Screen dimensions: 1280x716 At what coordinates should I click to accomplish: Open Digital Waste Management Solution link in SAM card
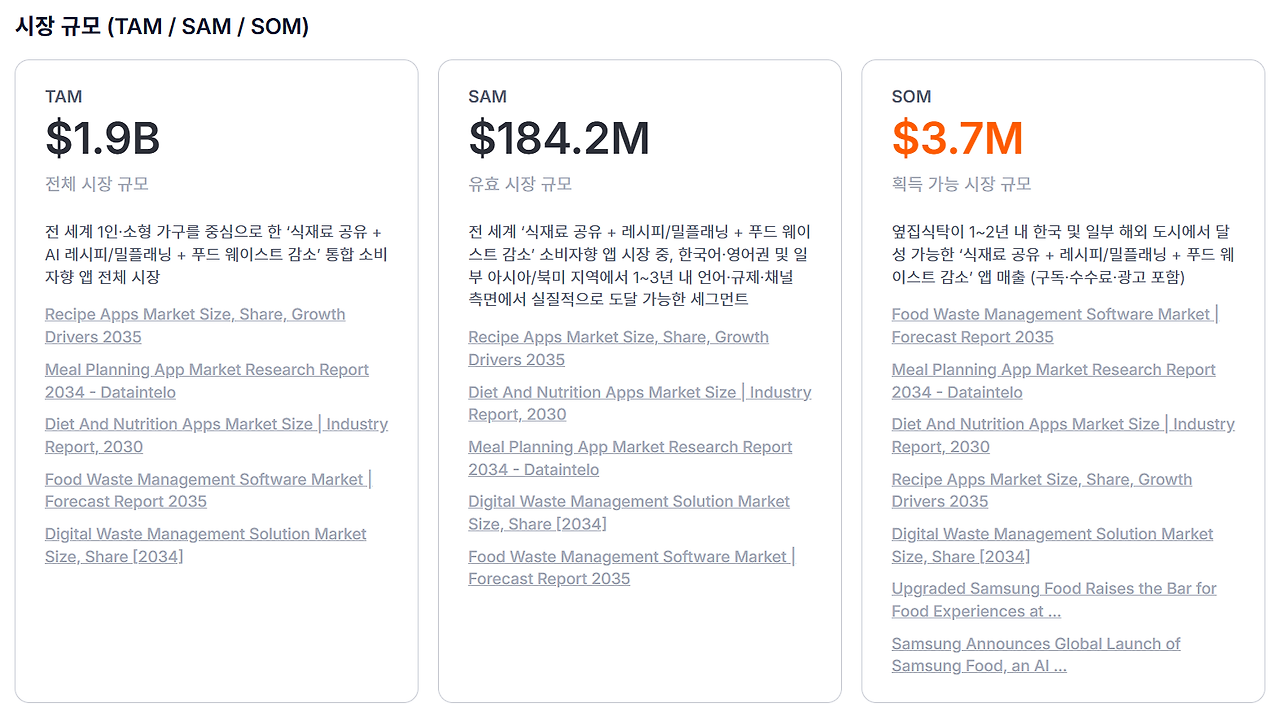629,512
